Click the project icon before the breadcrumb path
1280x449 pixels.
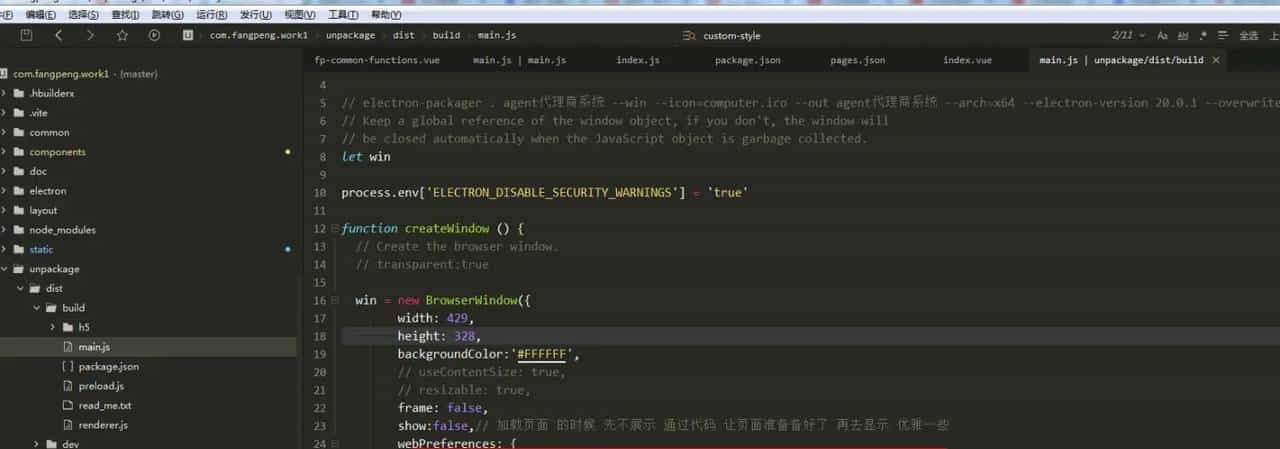187,35
